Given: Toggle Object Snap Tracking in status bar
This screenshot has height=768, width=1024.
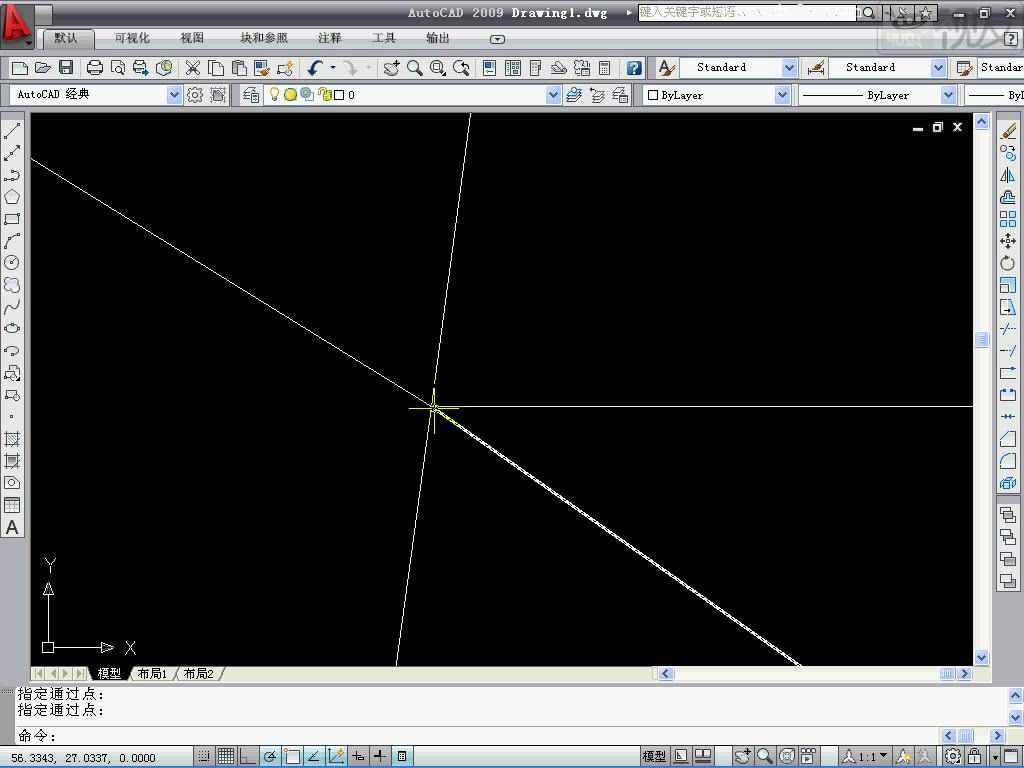Looking at the screenshot, I should [314, 756].
